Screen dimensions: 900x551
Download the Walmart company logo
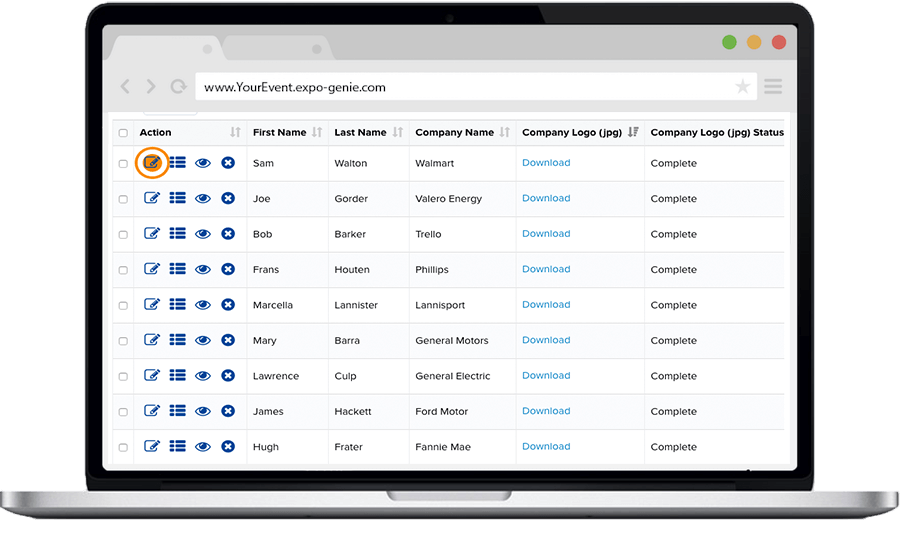click(546, 162)
